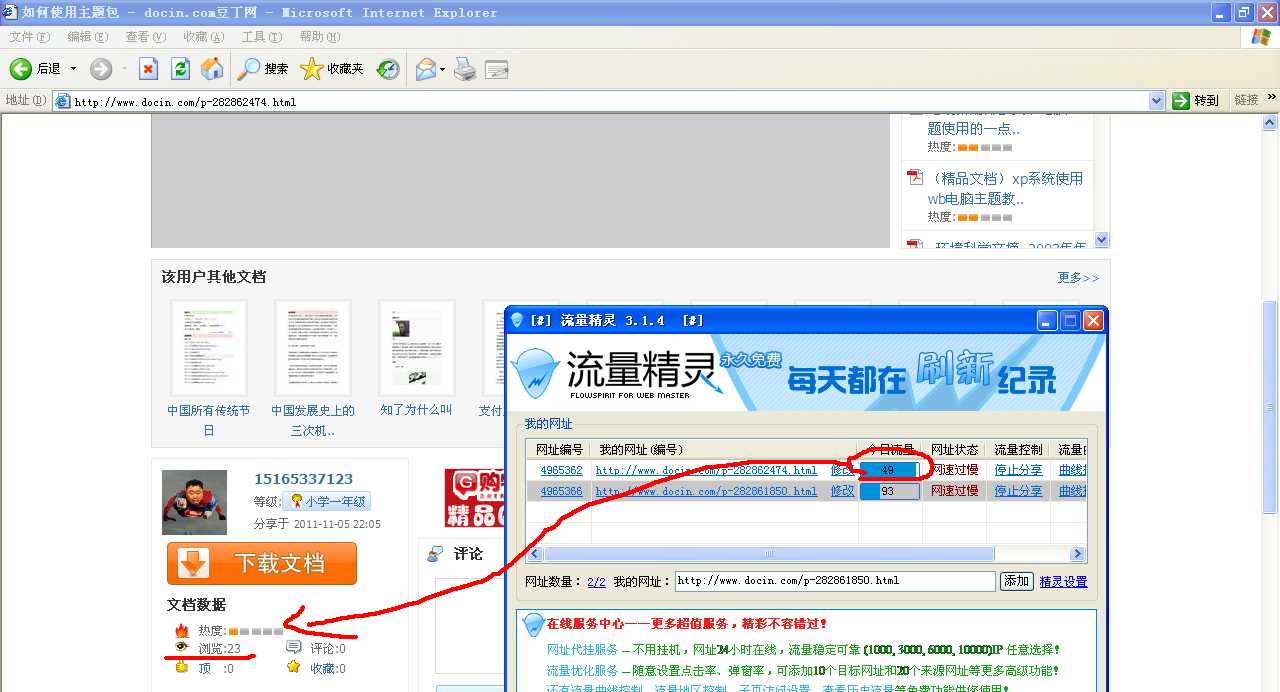Click the 评论 section user icon
The image size is (1280, 692).
(435, 554)
